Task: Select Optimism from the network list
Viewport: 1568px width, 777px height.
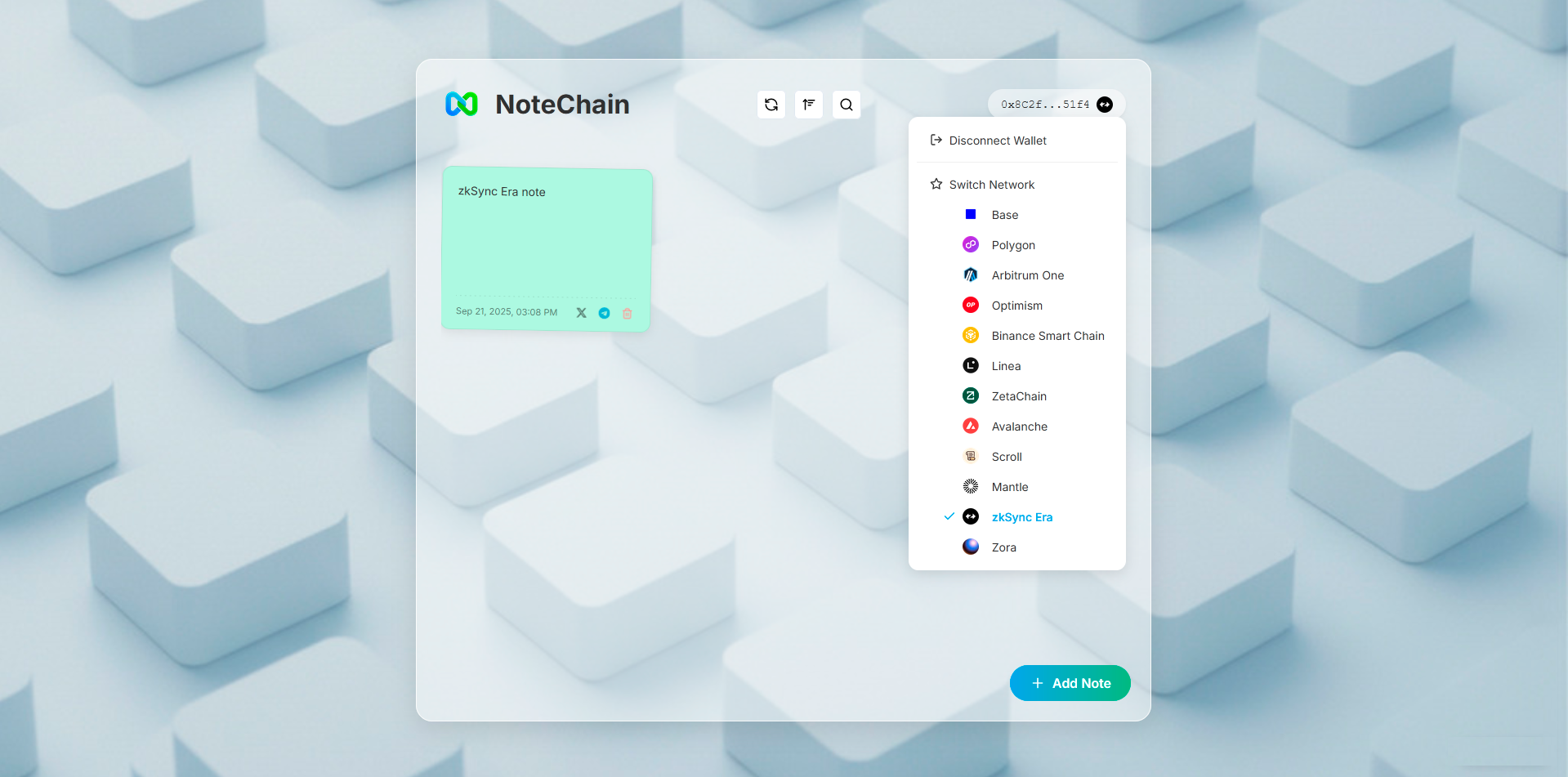Action: (x=1016, y=305)
